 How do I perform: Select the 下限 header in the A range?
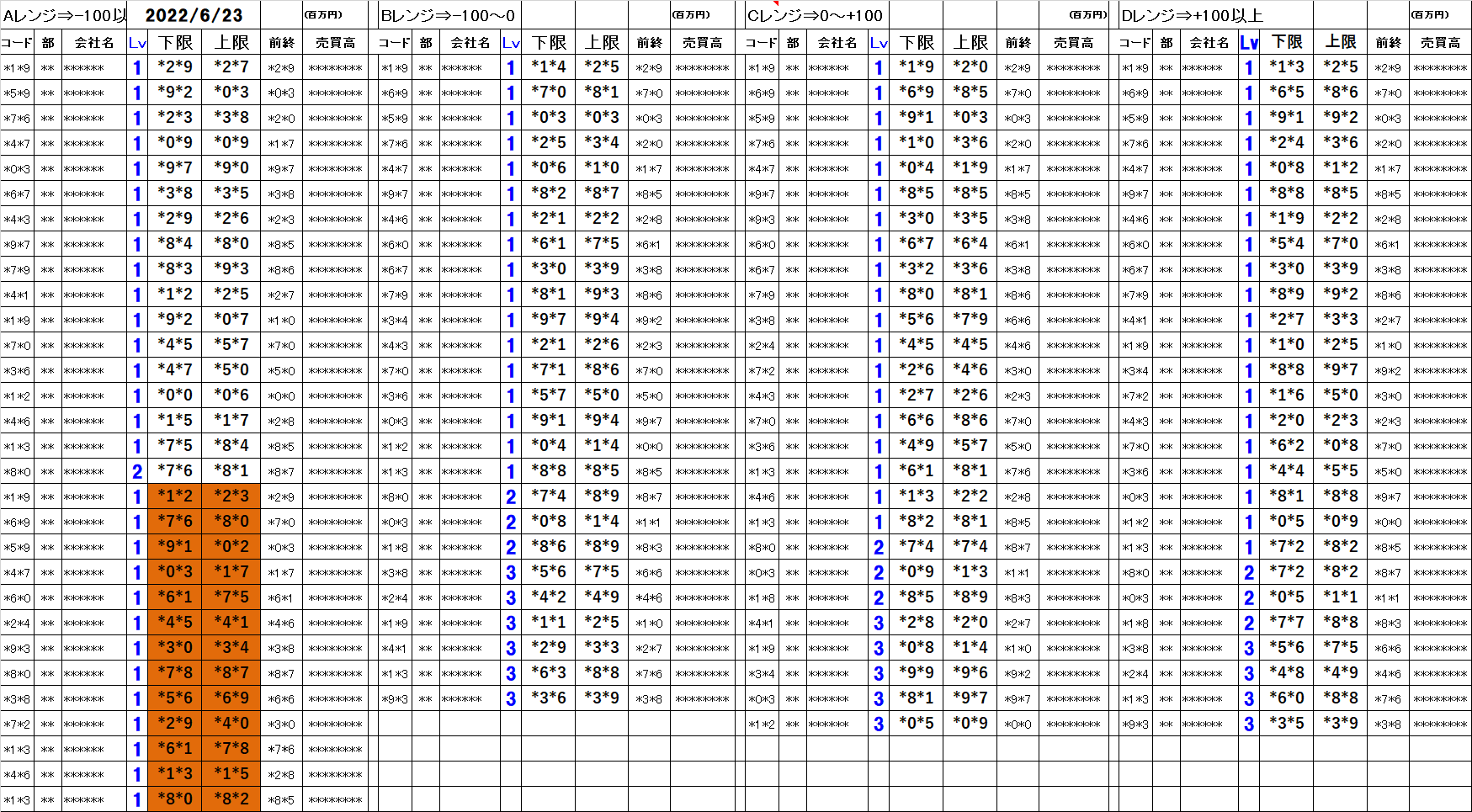pos(175,42)
